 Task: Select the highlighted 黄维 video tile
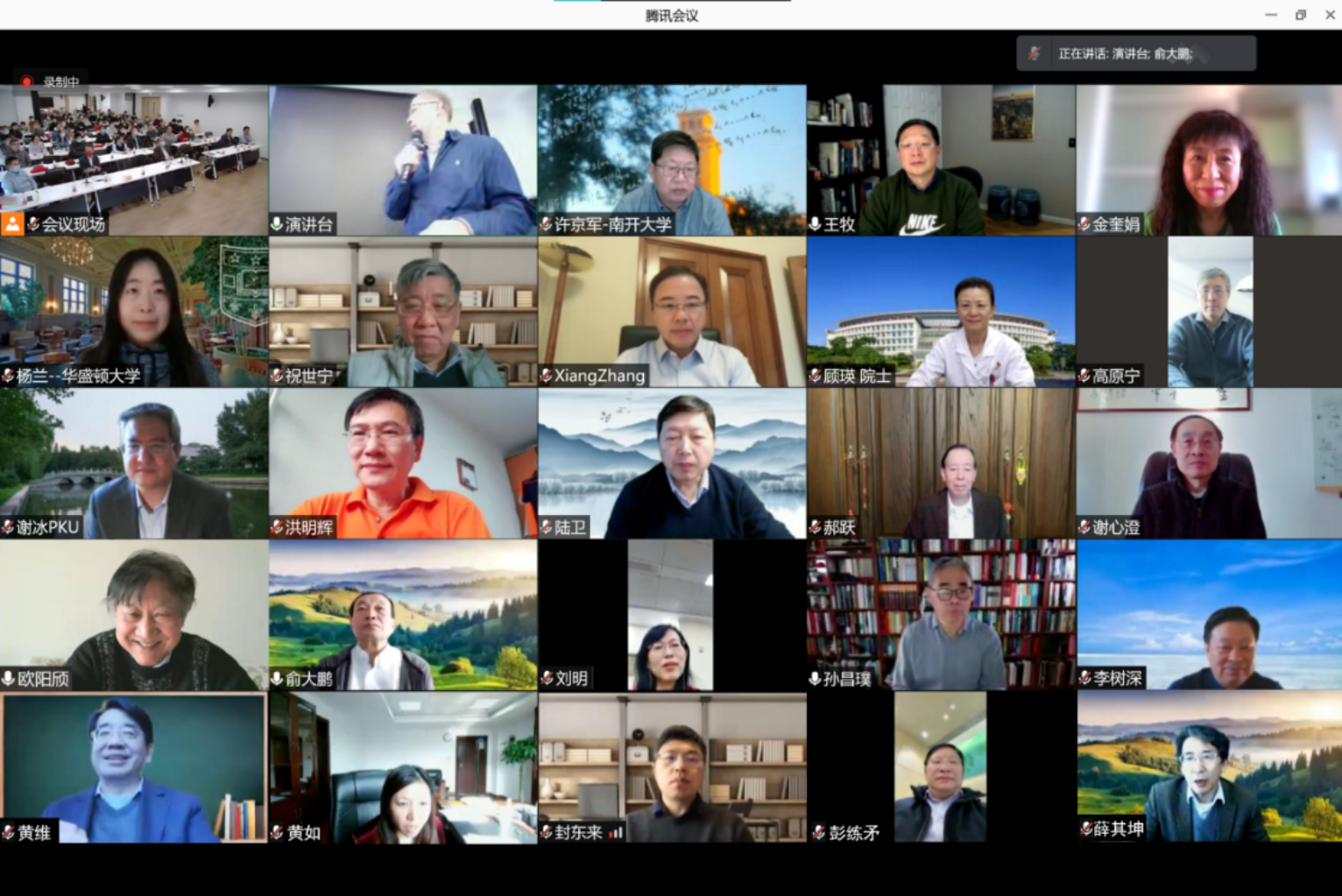tap(134, 768)
